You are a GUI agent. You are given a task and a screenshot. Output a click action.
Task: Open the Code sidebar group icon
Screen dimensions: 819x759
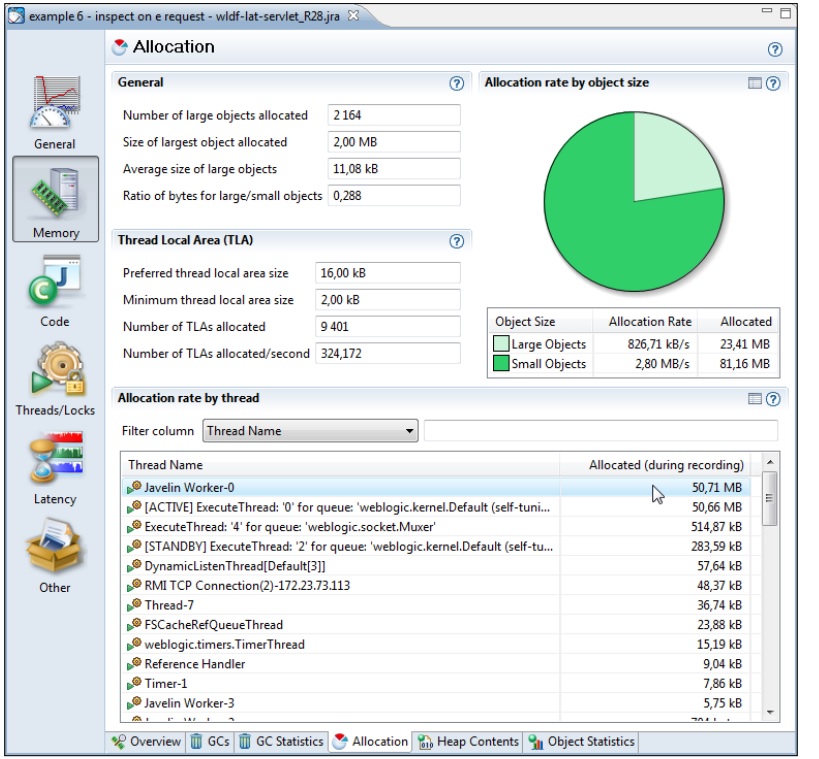pos(54,287)
